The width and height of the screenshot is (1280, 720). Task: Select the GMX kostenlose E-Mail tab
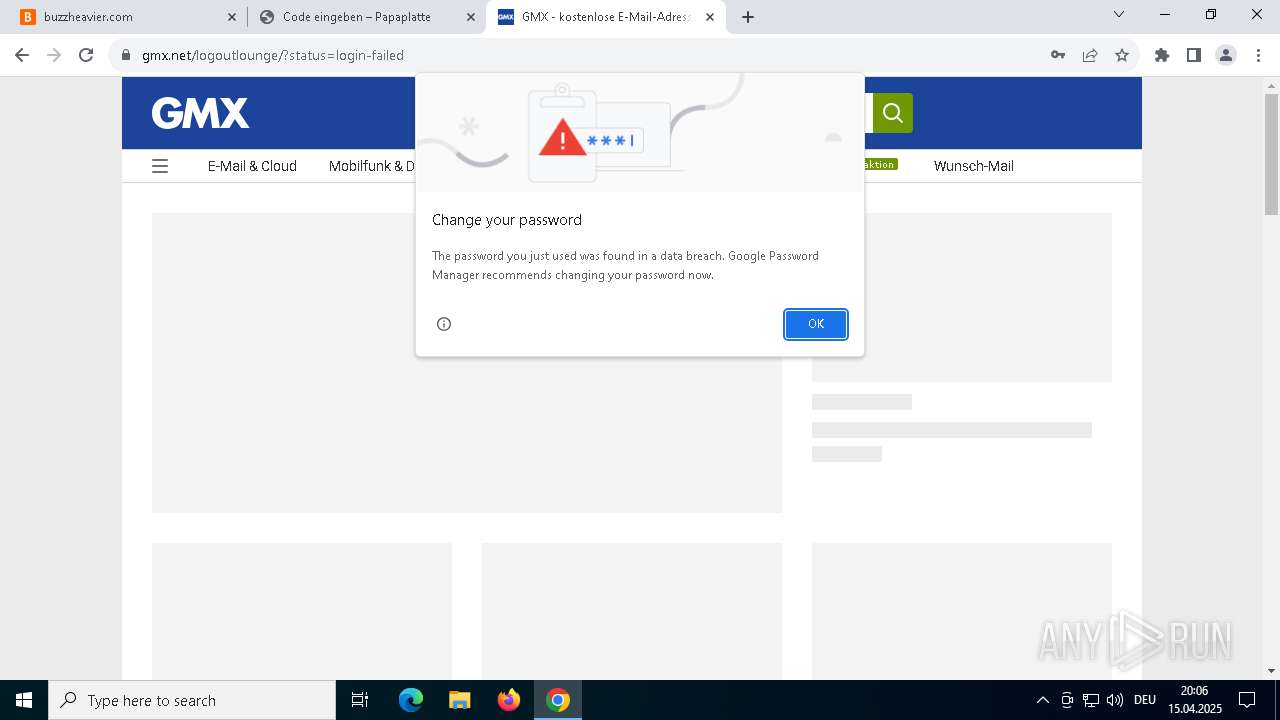[x=607, y=17]
